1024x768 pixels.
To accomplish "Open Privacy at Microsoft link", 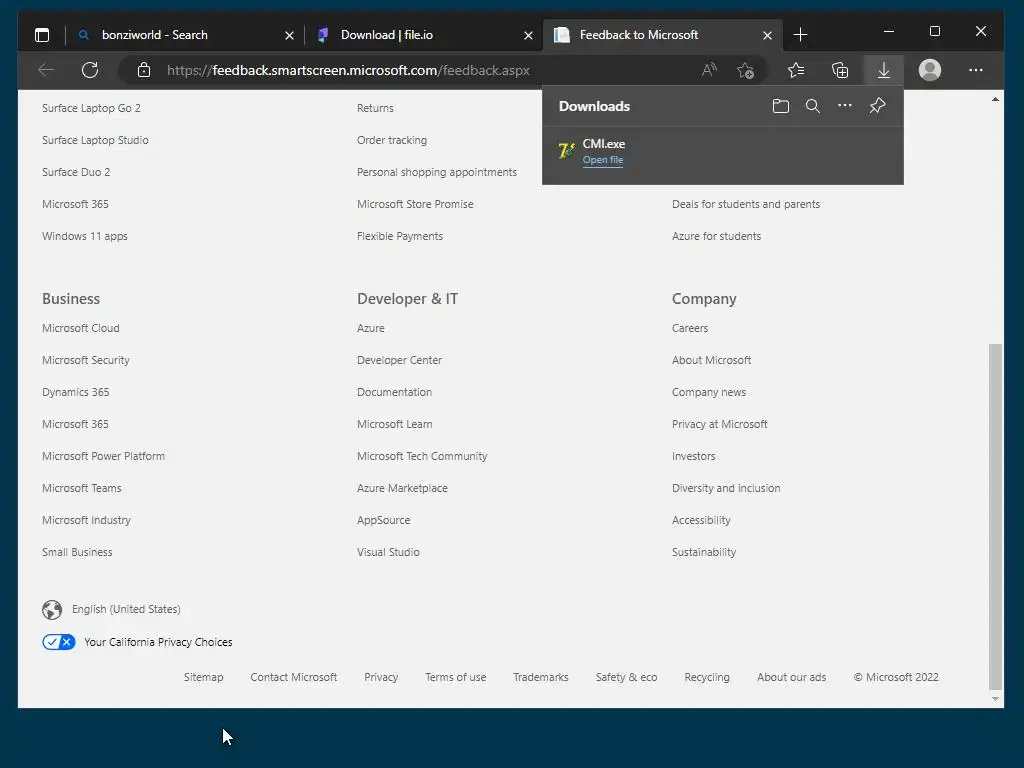I will [x=720, y=424].
